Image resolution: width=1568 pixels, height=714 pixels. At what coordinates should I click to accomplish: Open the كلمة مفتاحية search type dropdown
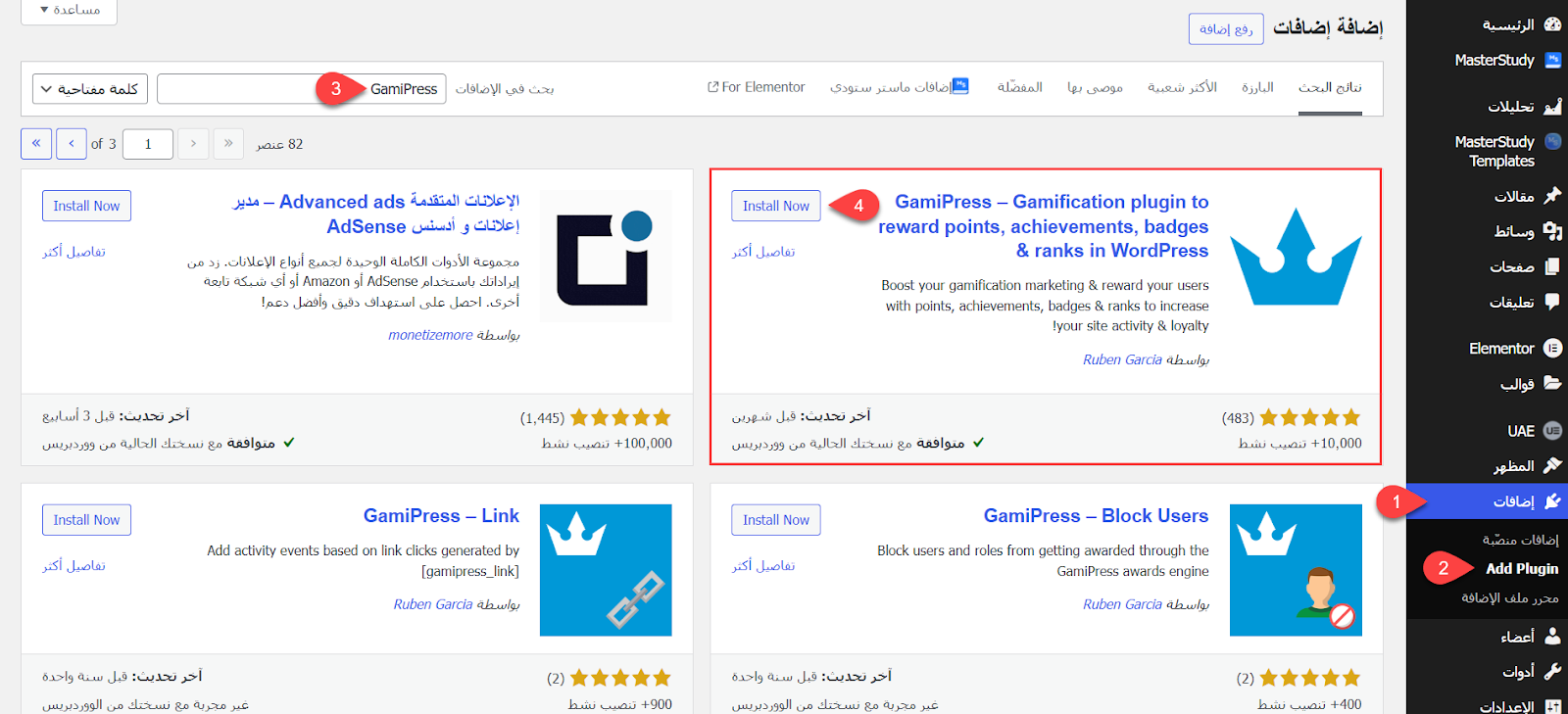[90, 89]
